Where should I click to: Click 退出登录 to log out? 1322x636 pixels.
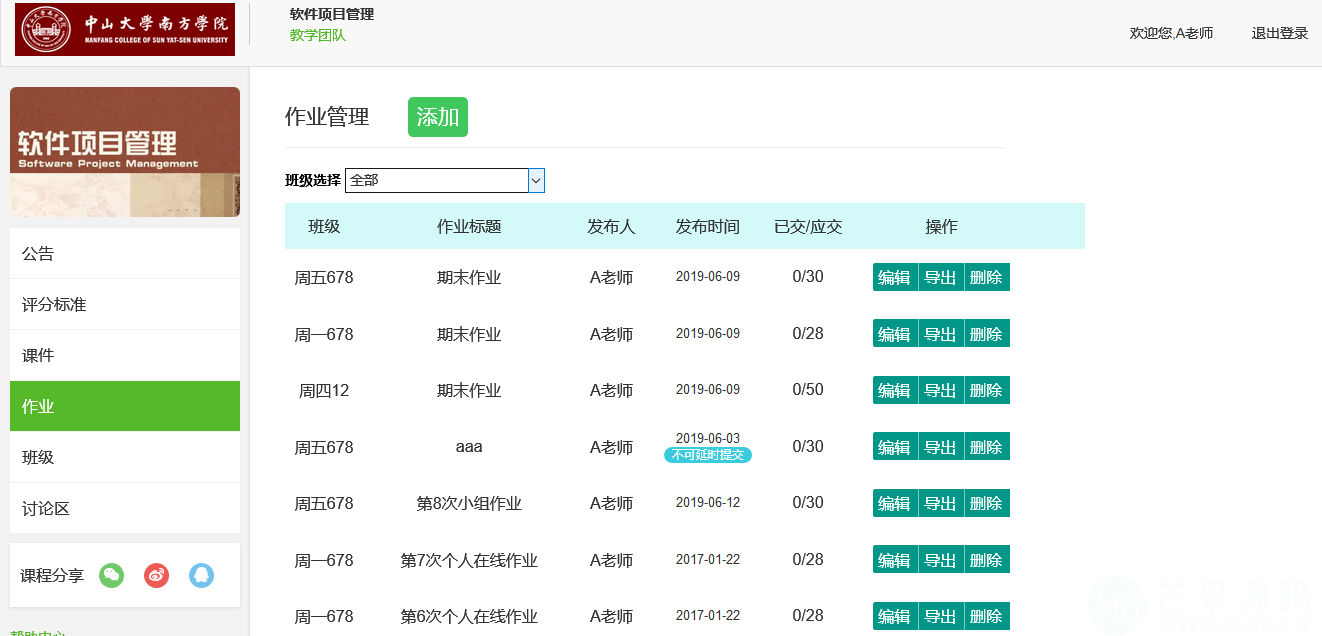(1279, 33)
